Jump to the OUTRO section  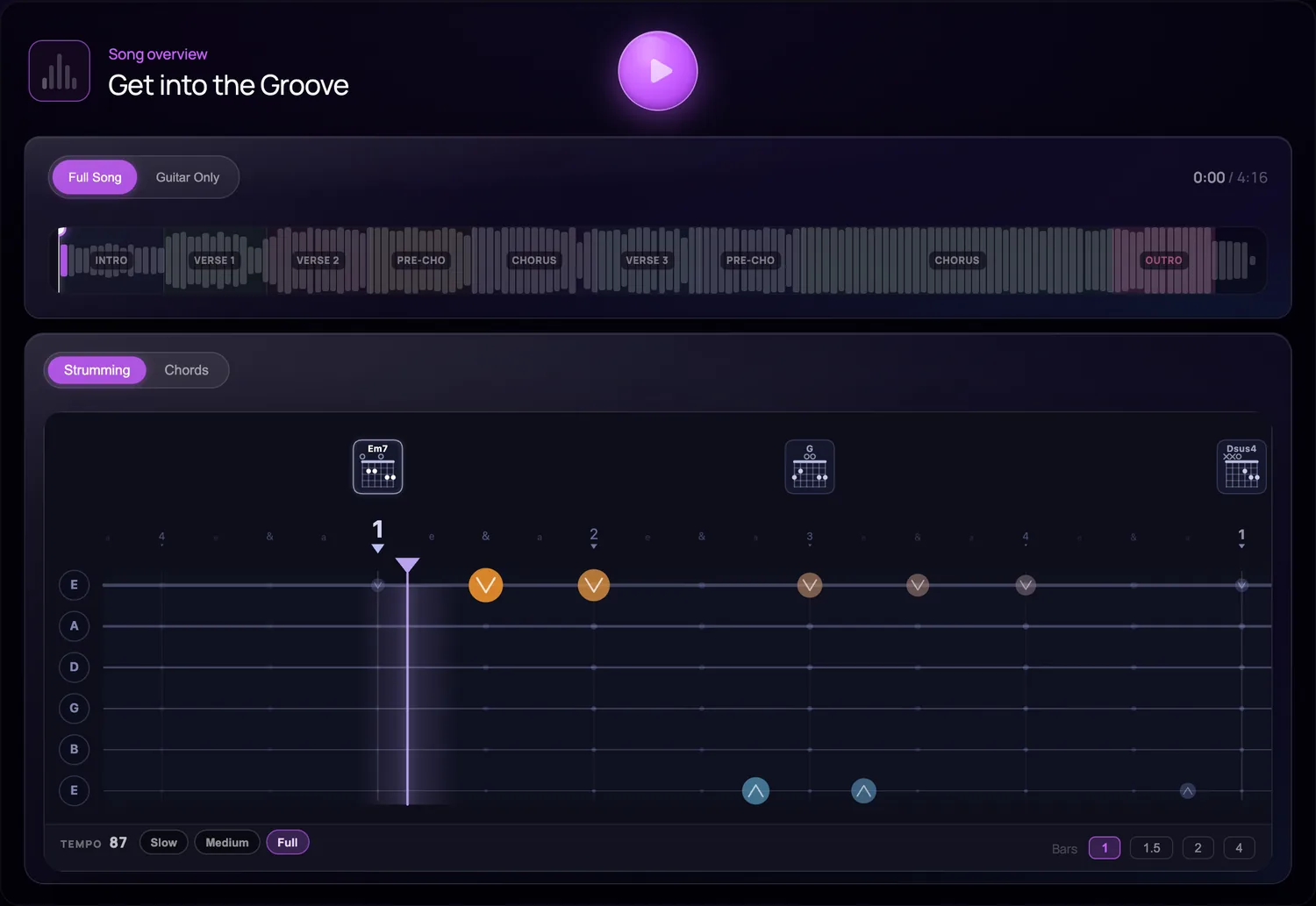point(1163,260)
